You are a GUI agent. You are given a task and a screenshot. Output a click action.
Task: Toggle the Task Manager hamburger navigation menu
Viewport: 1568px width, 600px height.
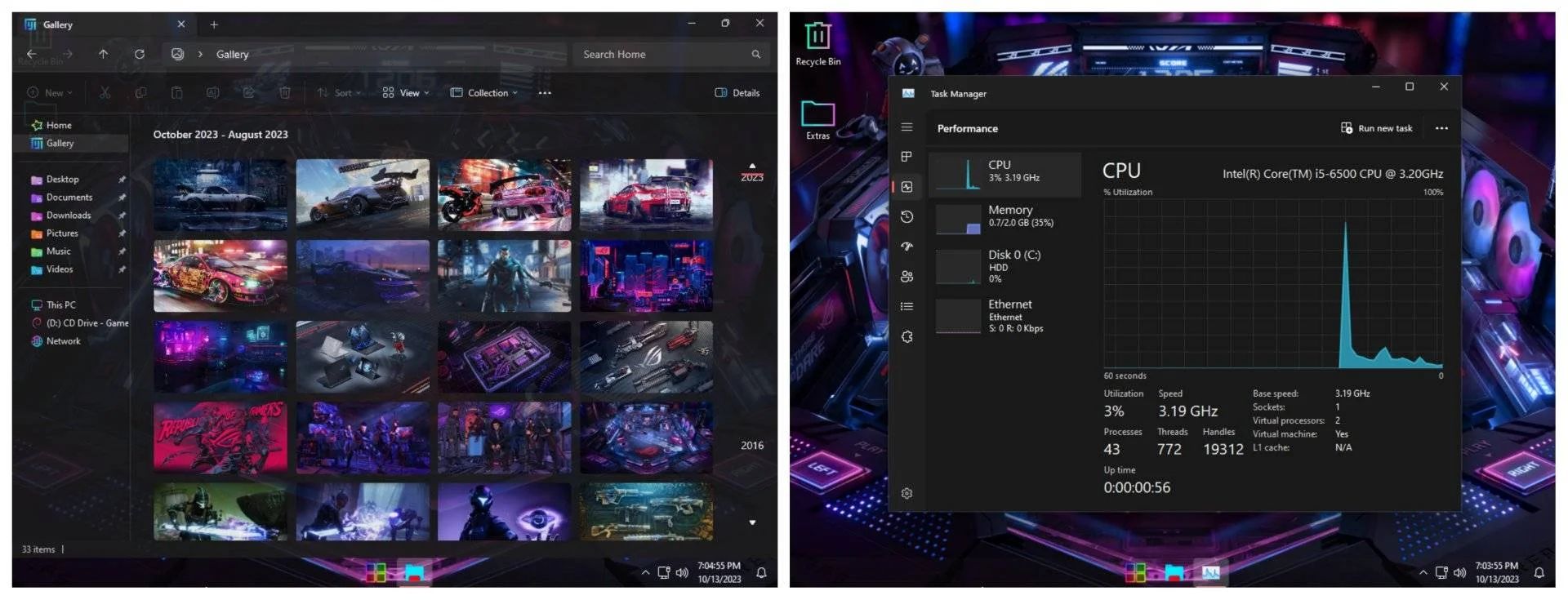[906, 127]
